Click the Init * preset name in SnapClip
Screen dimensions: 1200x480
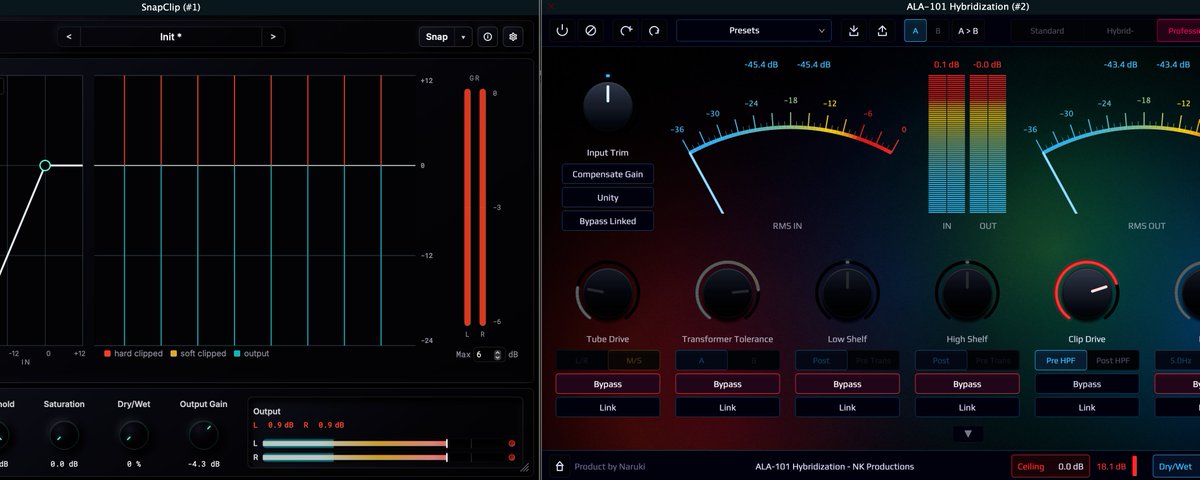[x=171, y=37]
